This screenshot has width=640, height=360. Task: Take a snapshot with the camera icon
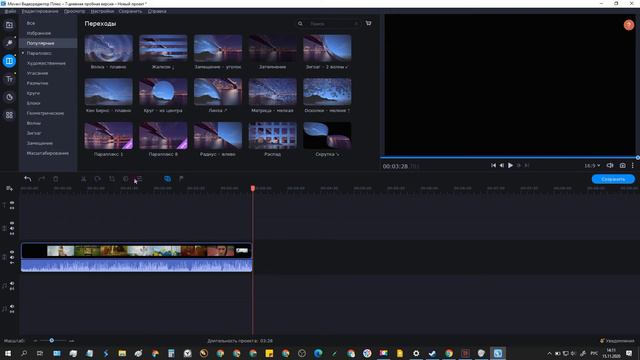[622, 165]
